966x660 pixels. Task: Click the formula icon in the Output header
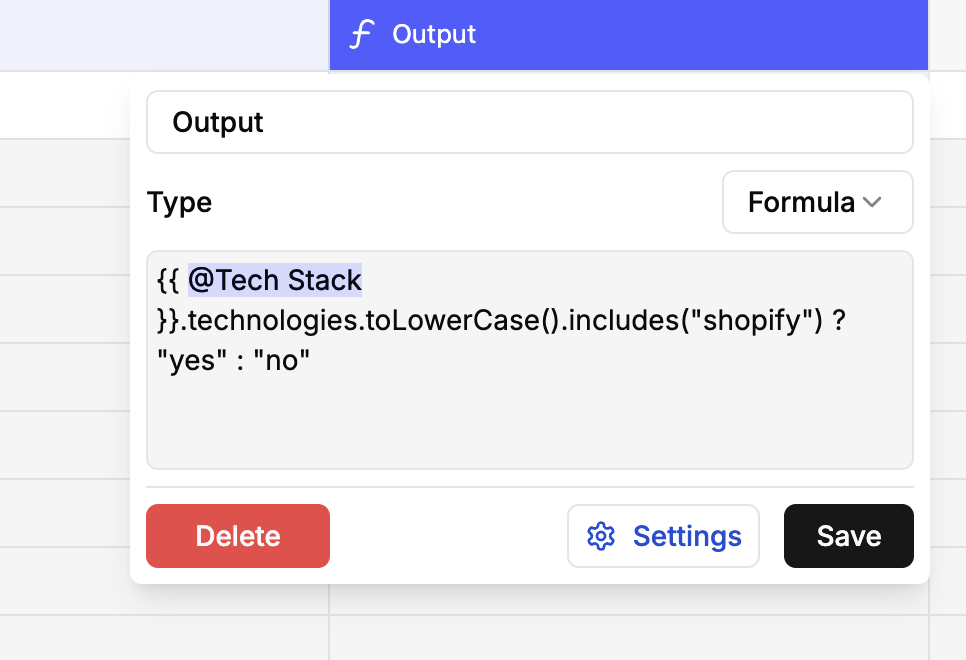tap(362, 34)
